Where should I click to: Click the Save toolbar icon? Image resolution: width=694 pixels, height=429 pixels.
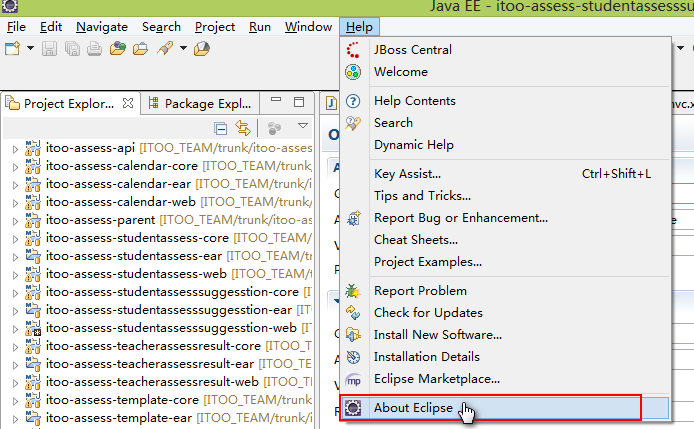pyautogui.click(x=49, y=48)
